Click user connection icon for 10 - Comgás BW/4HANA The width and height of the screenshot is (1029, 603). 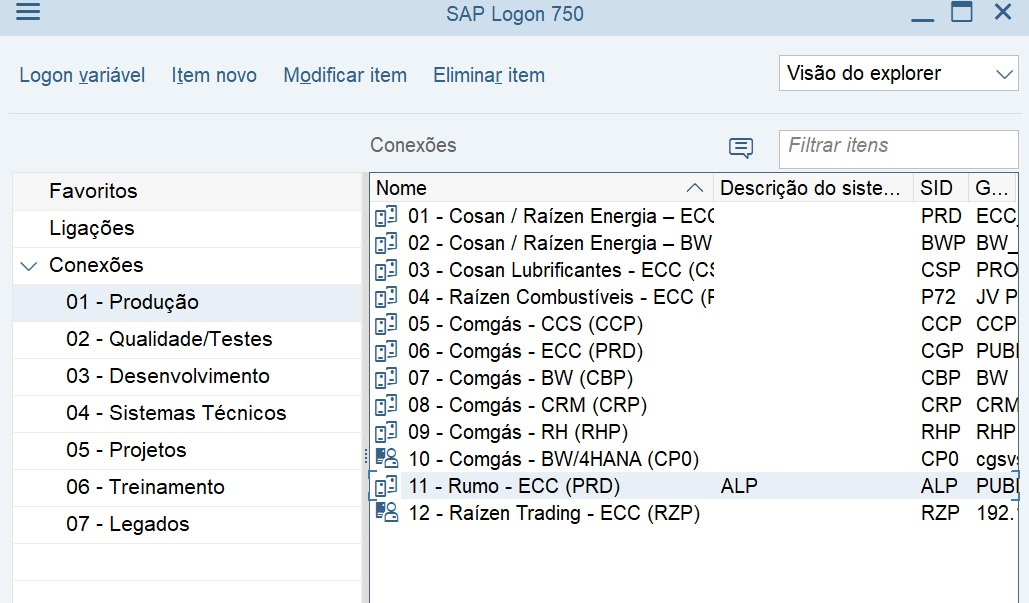pyautogui.click(x=386, y=458)
